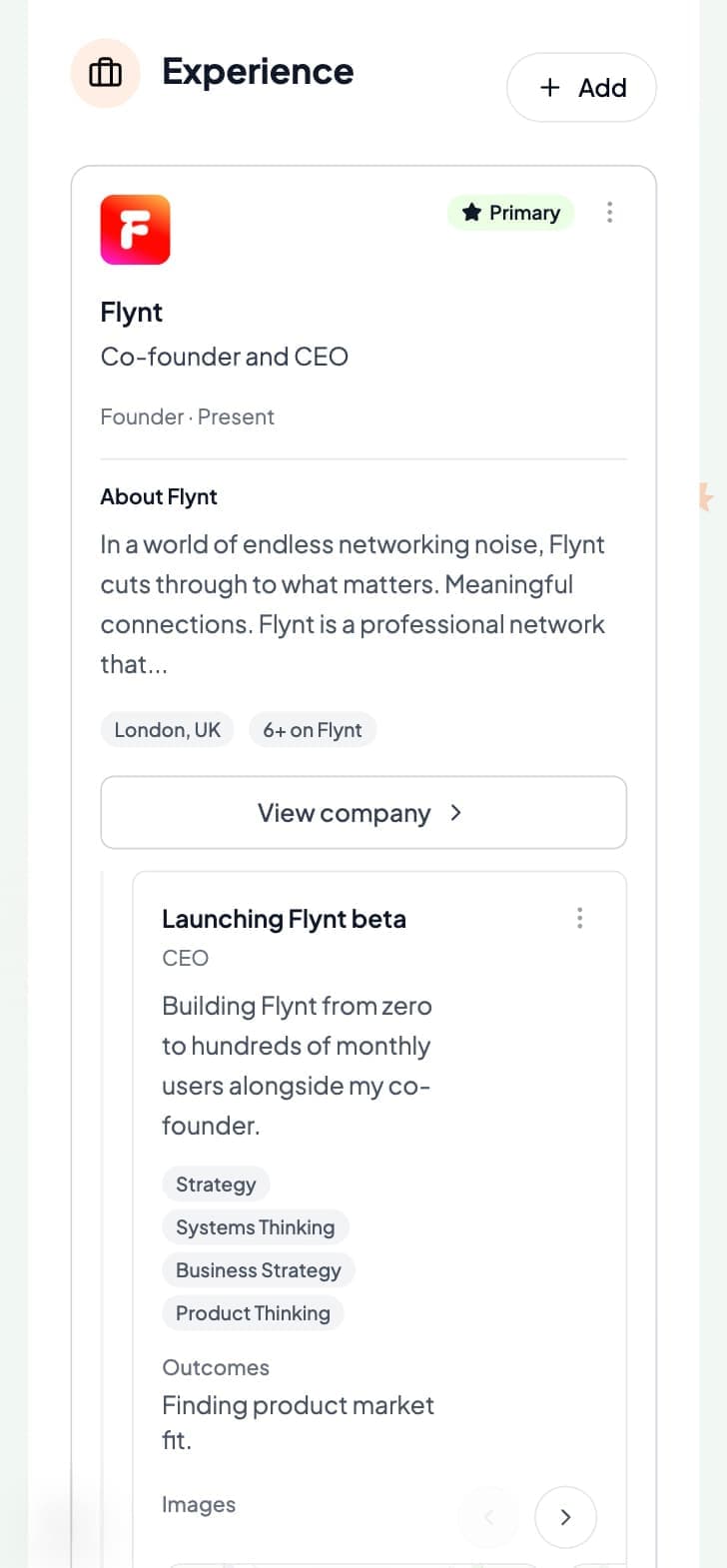Click the three-dot menu on the Flynt entry
The height and width of the screenshot is (1568, 727).
point(609,212)
